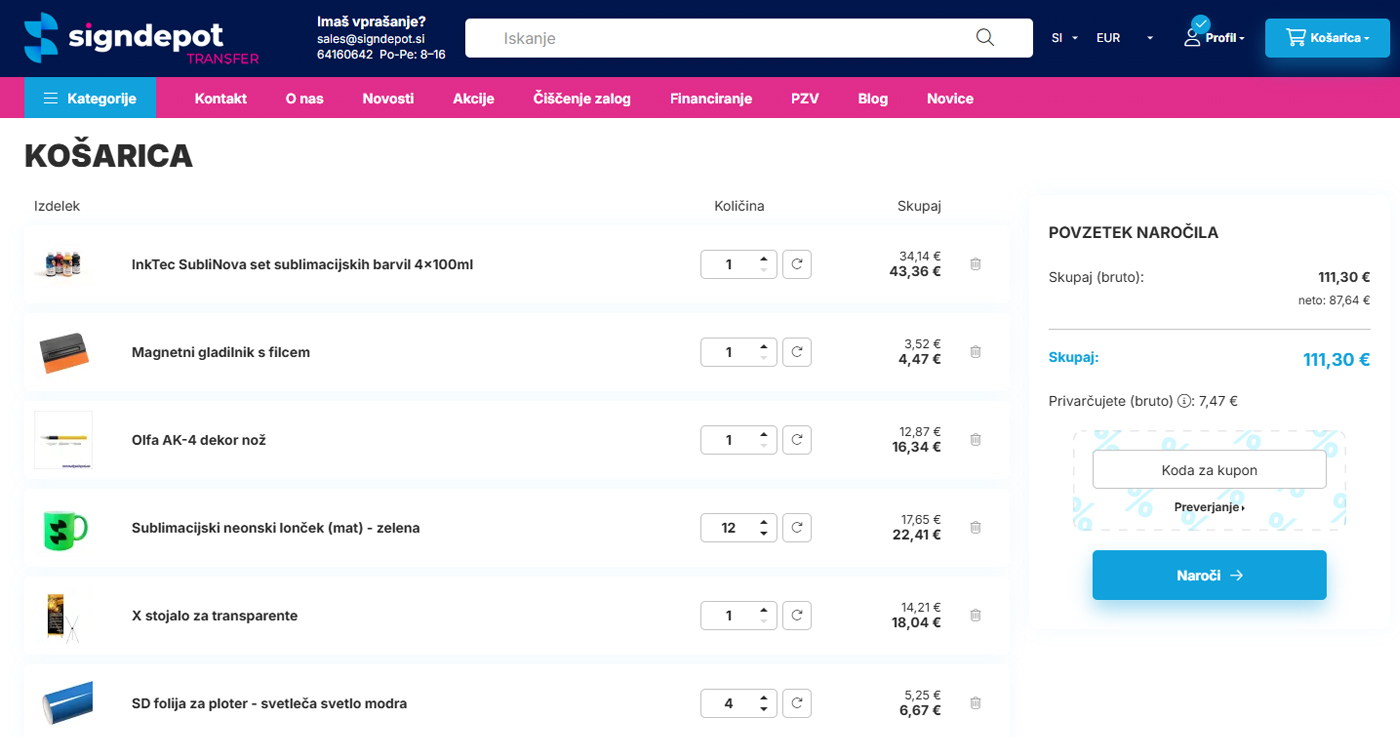Increase quantity of InkTec SubliNova set

point(764,258)
